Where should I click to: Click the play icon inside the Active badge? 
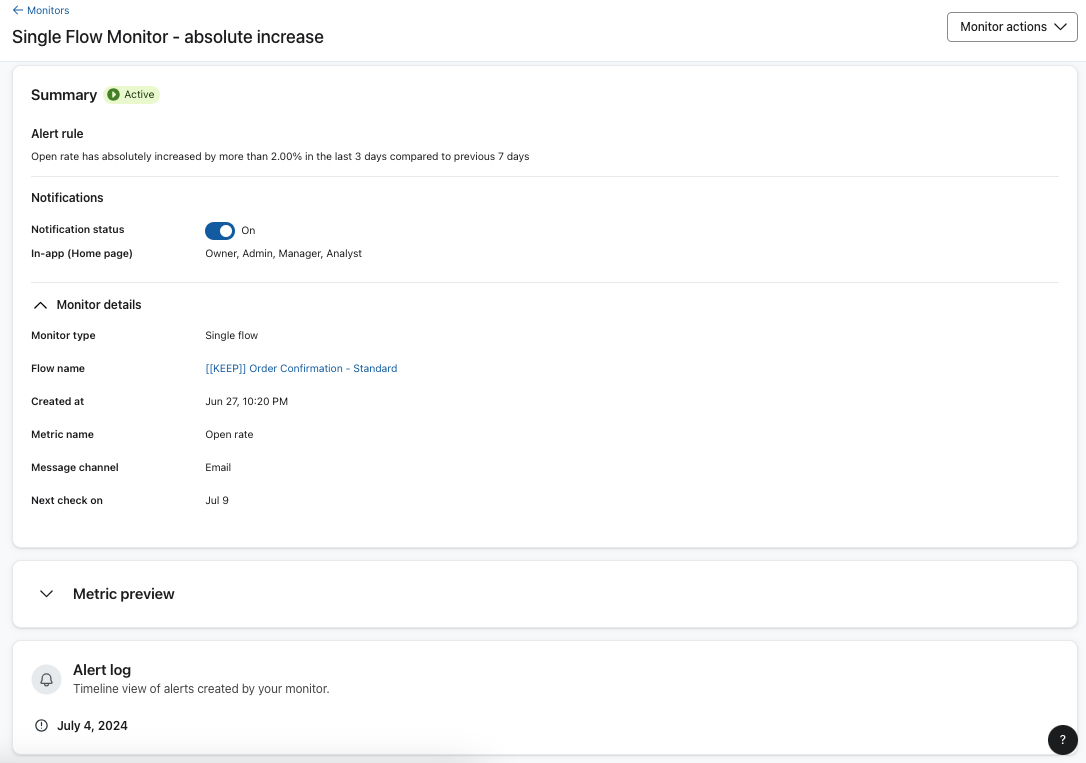113,94
